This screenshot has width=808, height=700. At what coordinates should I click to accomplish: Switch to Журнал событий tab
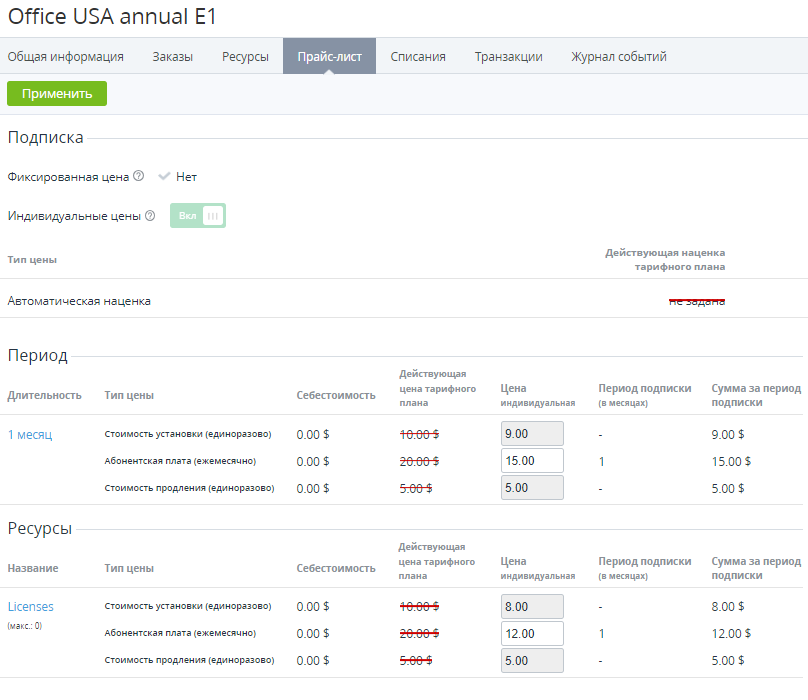coord(619,56)
